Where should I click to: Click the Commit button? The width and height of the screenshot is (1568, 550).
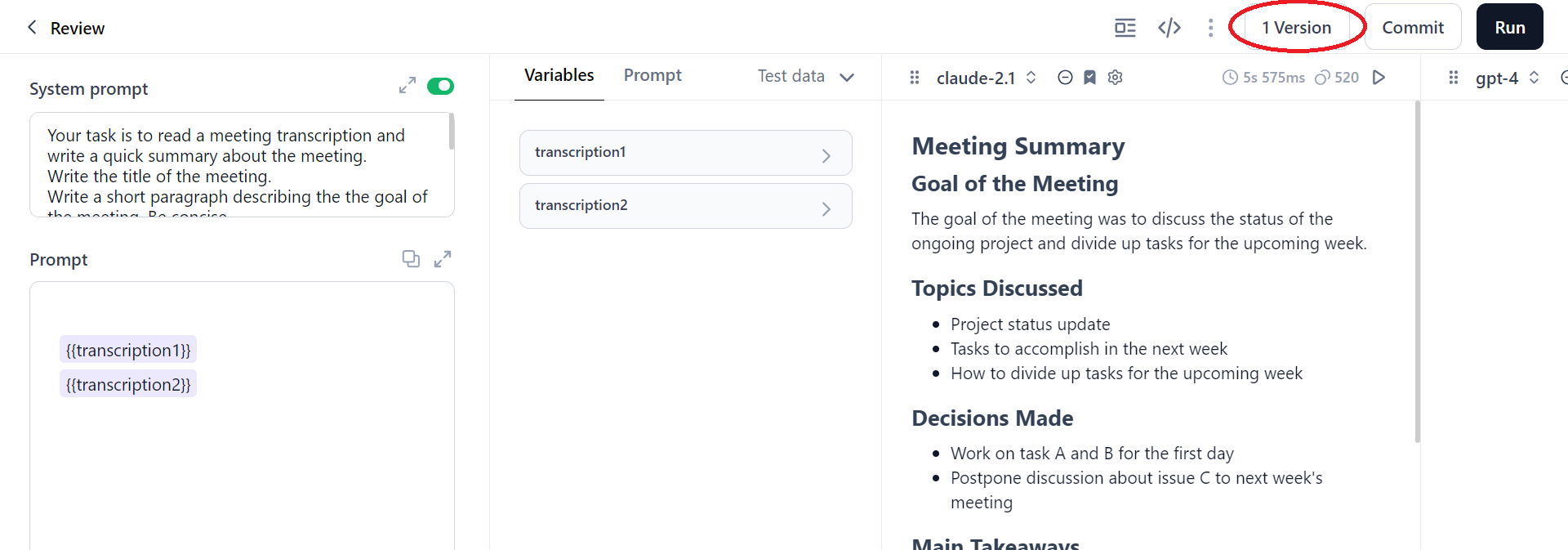[x=1412, y=27]
